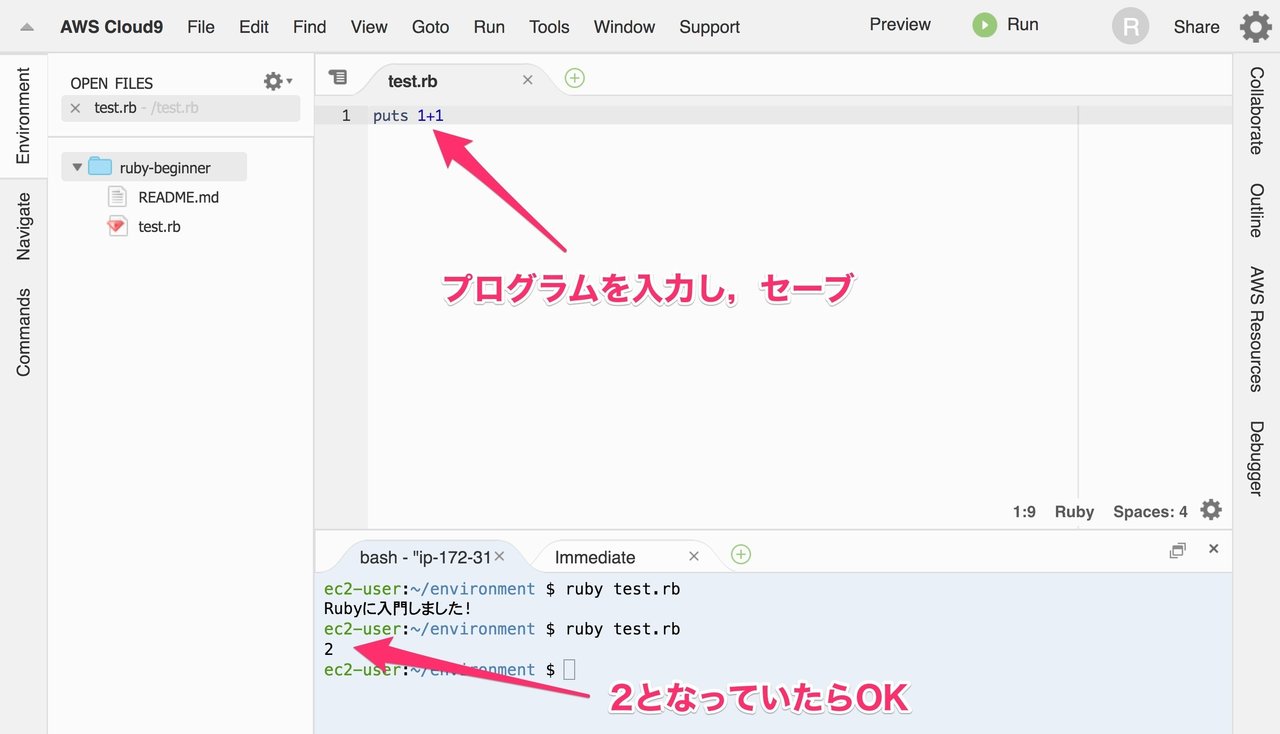Image resolution: width=1280 pixels, height=734 pixels.
Task: Place cursor at the terminal prompt
Action: coord(569,669)
